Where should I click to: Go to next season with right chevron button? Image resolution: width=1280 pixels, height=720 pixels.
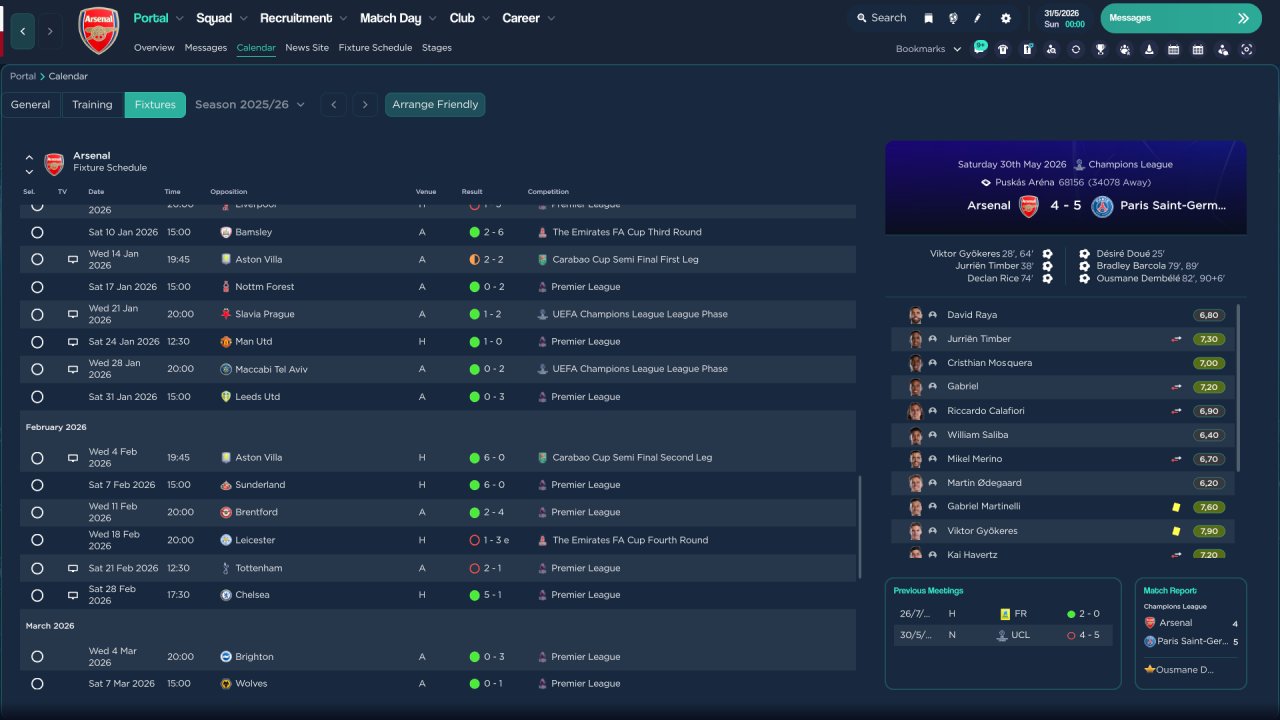(x=364, y=105)
